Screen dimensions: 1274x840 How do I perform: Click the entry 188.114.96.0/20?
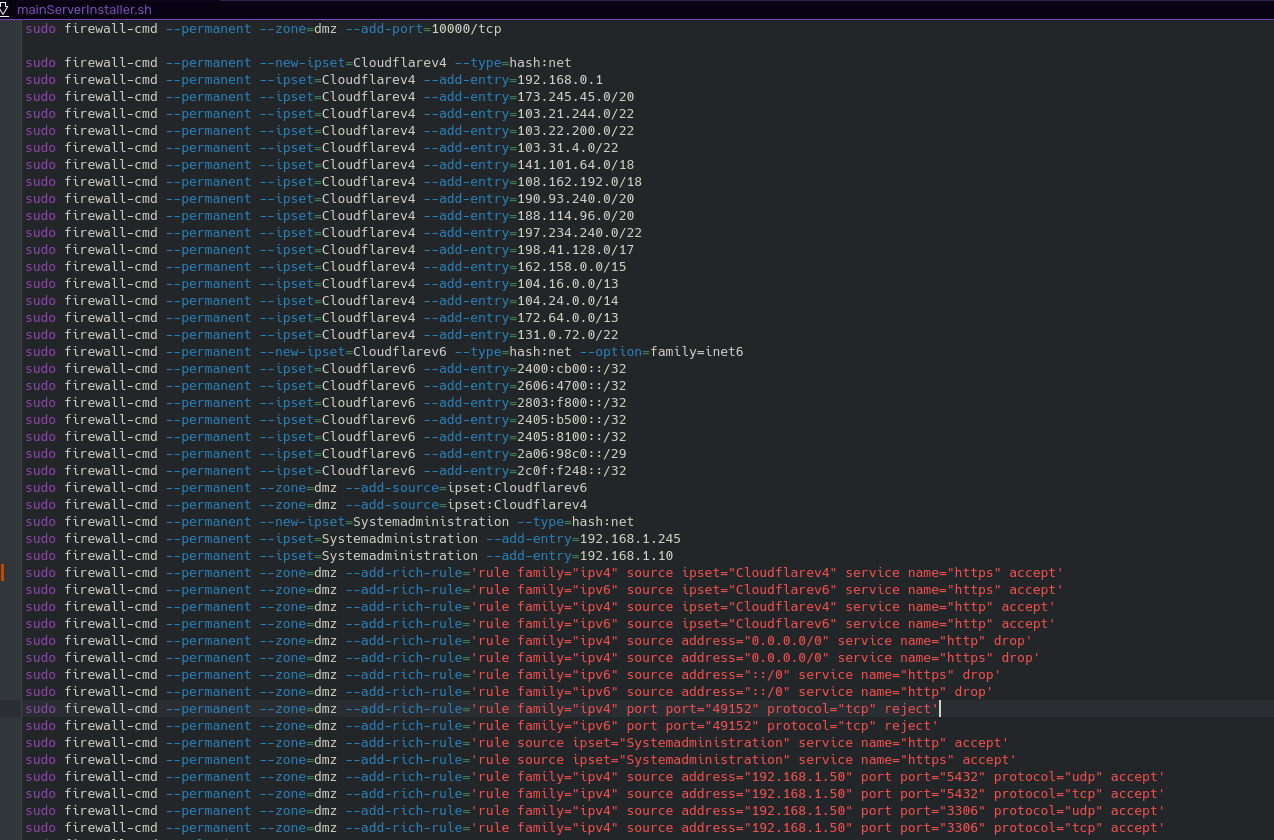click(576, 215)
